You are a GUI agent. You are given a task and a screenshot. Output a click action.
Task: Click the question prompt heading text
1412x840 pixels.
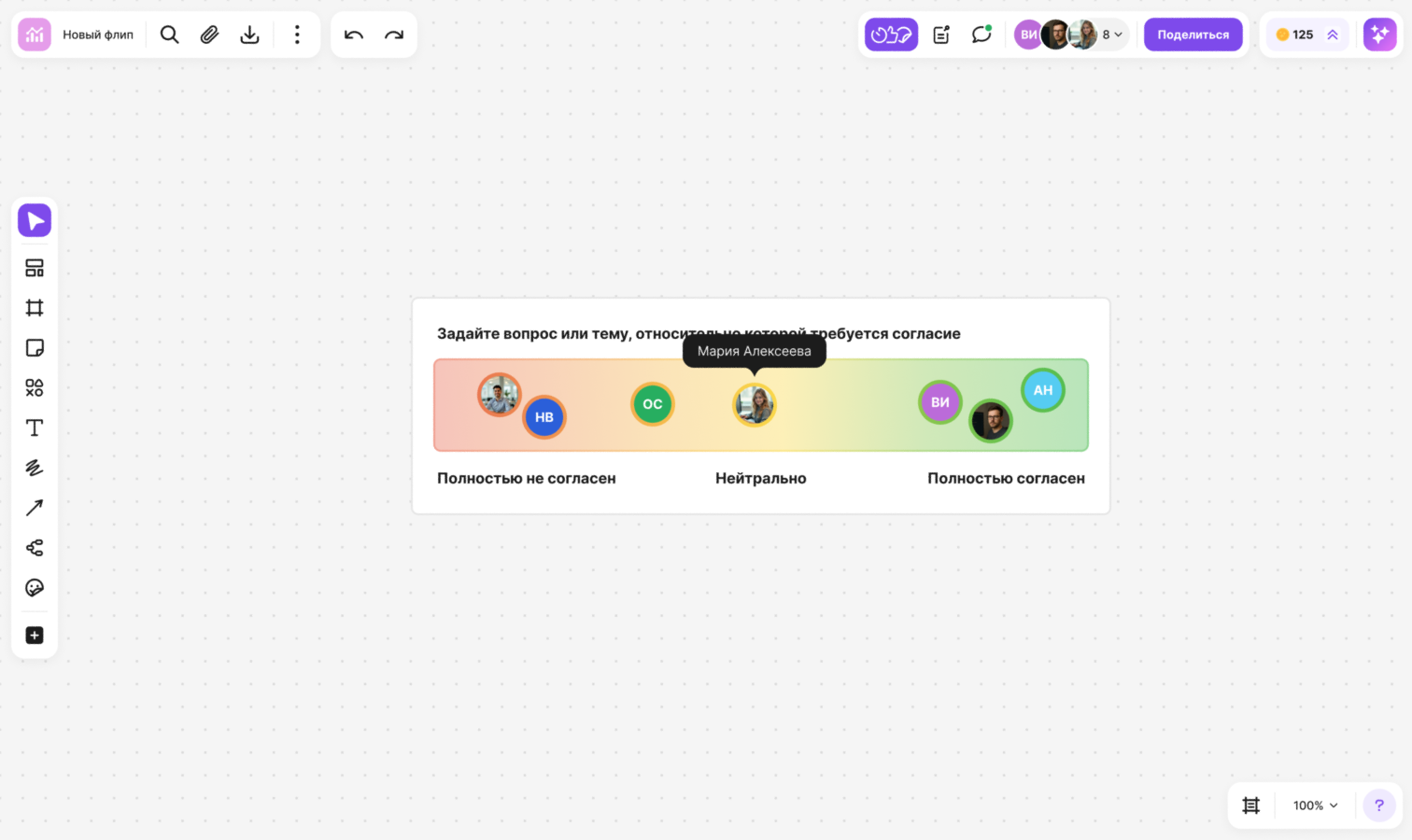699,334
